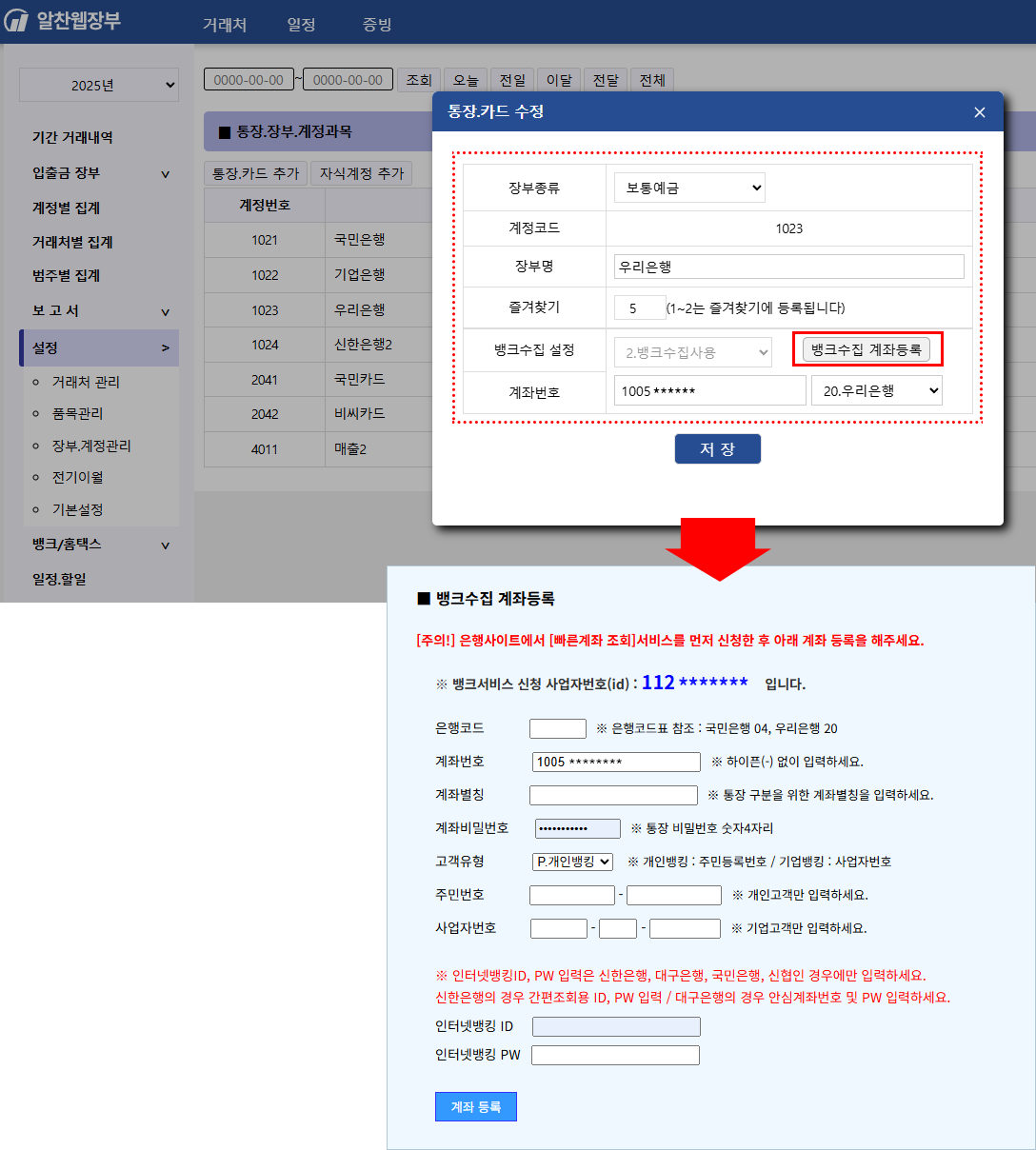Viewport: 1036px width, 1150px height.
Task: Click 계좌번호 field in registration form
Action: tap(616, 762)
